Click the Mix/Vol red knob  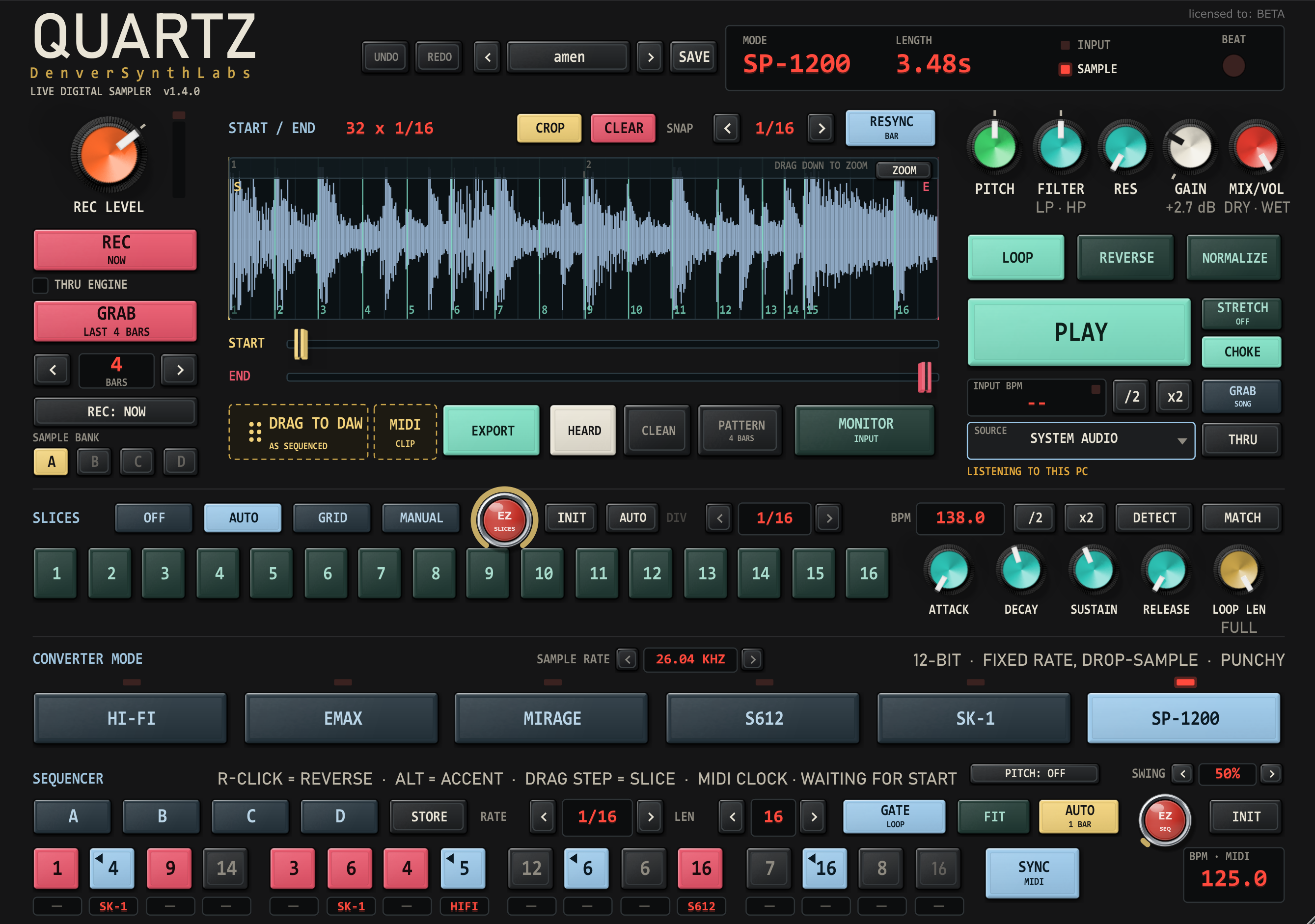point(1256,147)
